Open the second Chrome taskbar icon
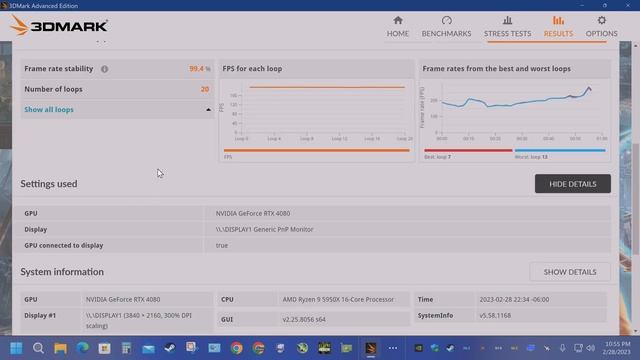Screen dimensions: 640x360 point(258,348)
